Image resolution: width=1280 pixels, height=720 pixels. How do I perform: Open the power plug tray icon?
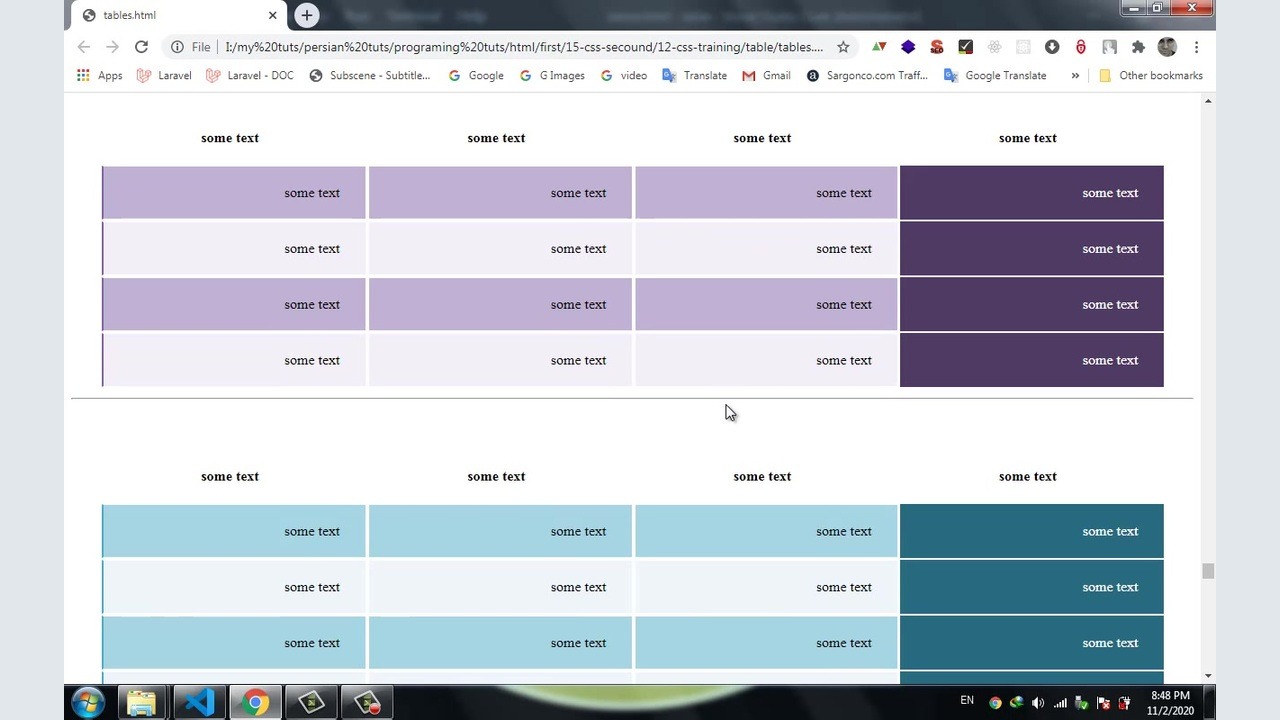point(1124,703)
